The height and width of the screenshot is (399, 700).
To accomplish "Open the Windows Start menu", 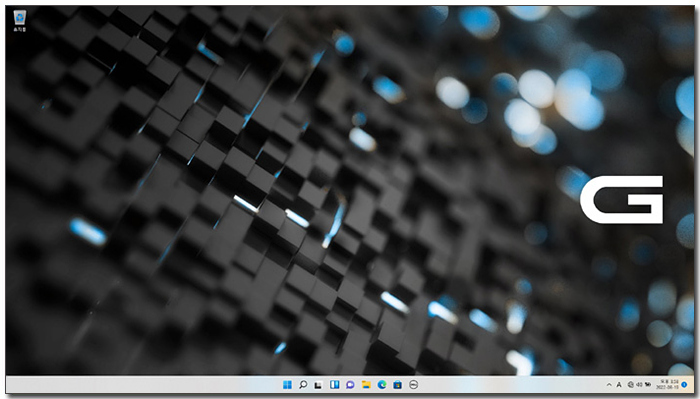I will click(287, 385).
